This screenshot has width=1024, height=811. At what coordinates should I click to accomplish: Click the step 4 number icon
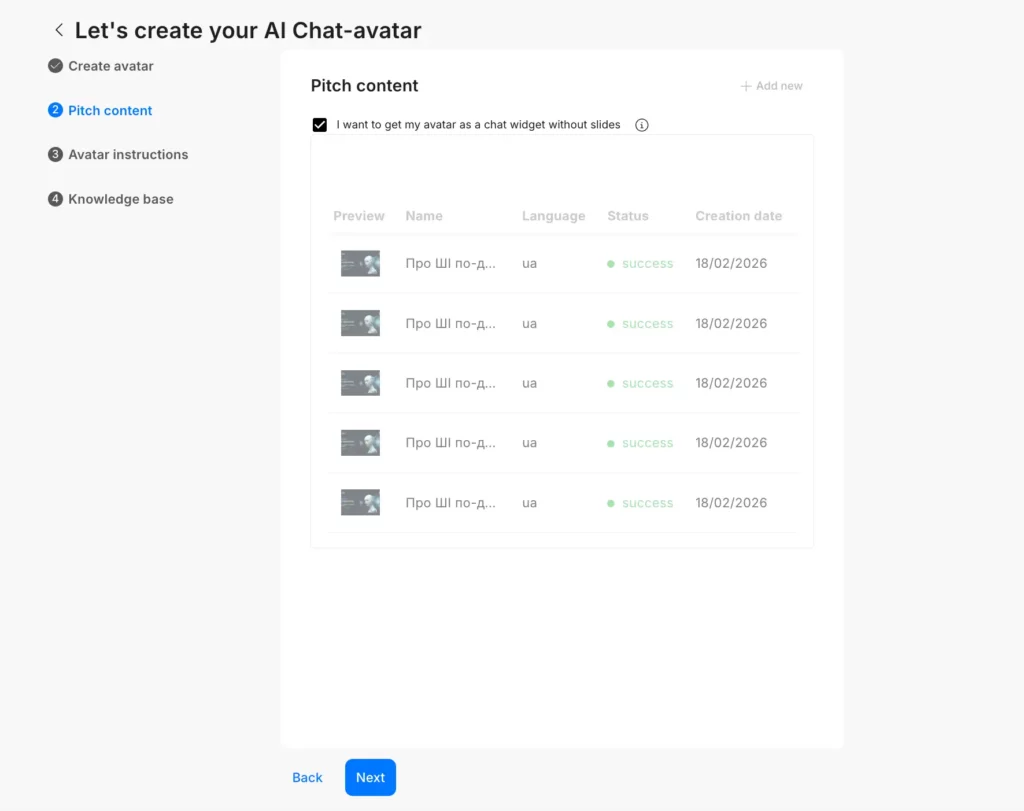(55, 199)
